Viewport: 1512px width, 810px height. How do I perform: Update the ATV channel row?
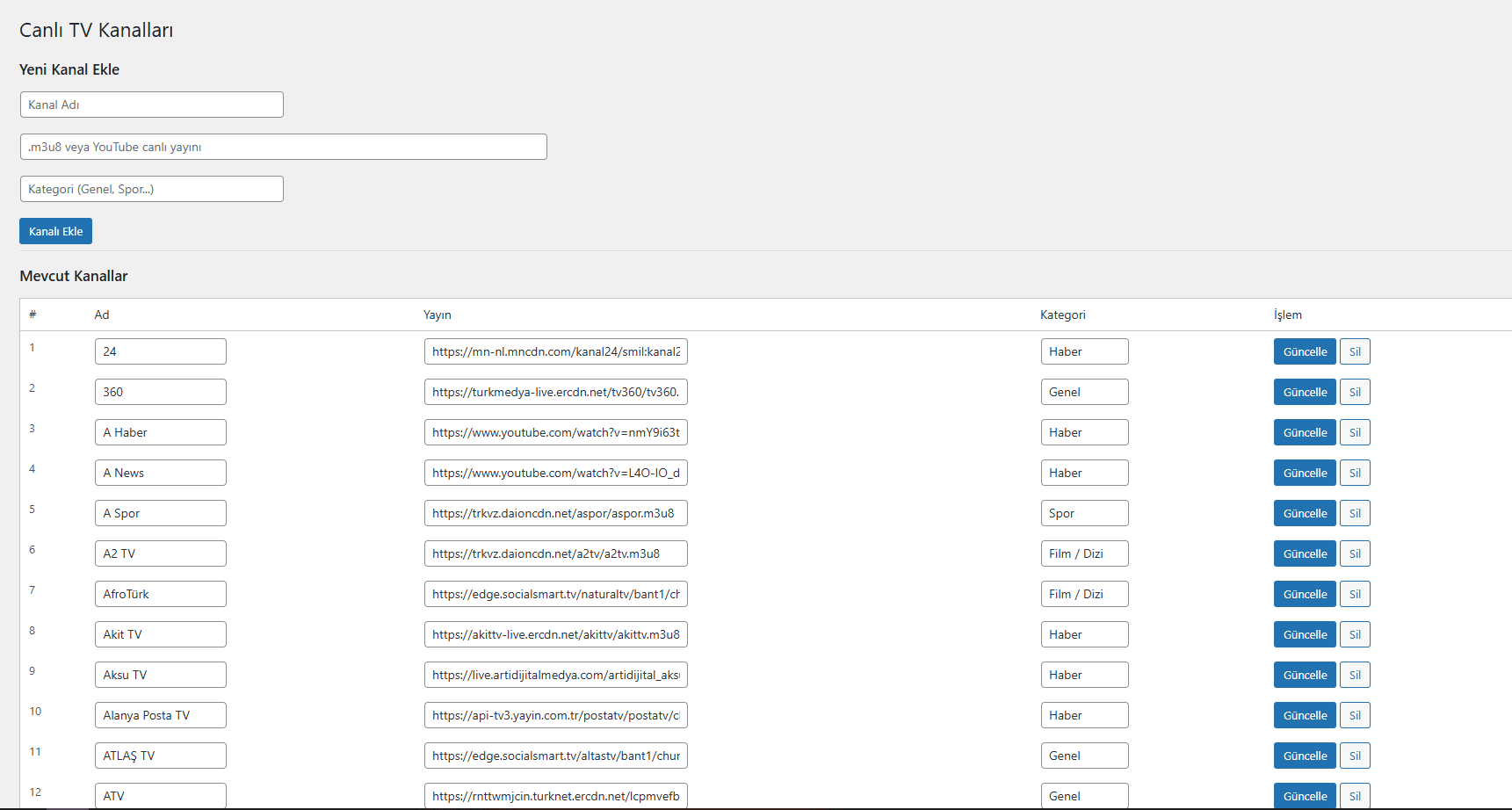coord(1304,795)
